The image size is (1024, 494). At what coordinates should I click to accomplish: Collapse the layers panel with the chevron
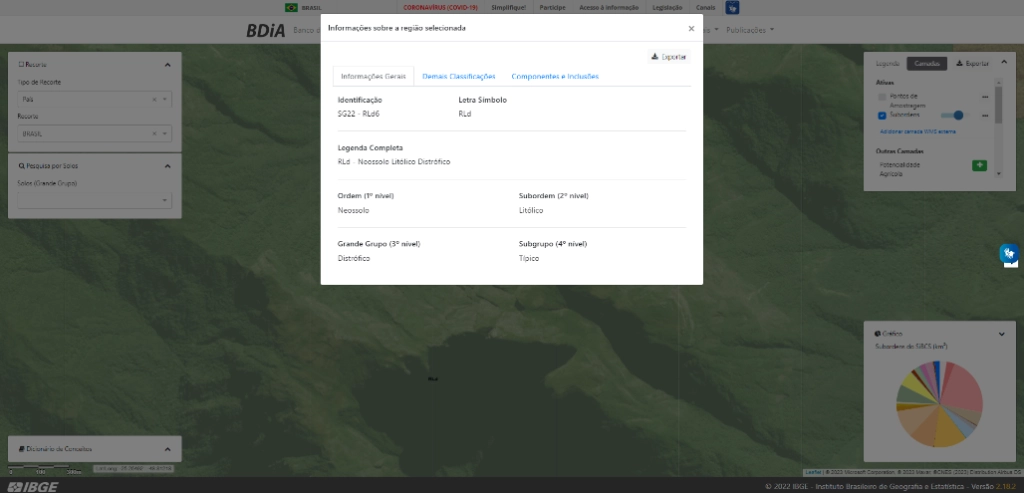pyautogui.click(x=1004, y=63)
